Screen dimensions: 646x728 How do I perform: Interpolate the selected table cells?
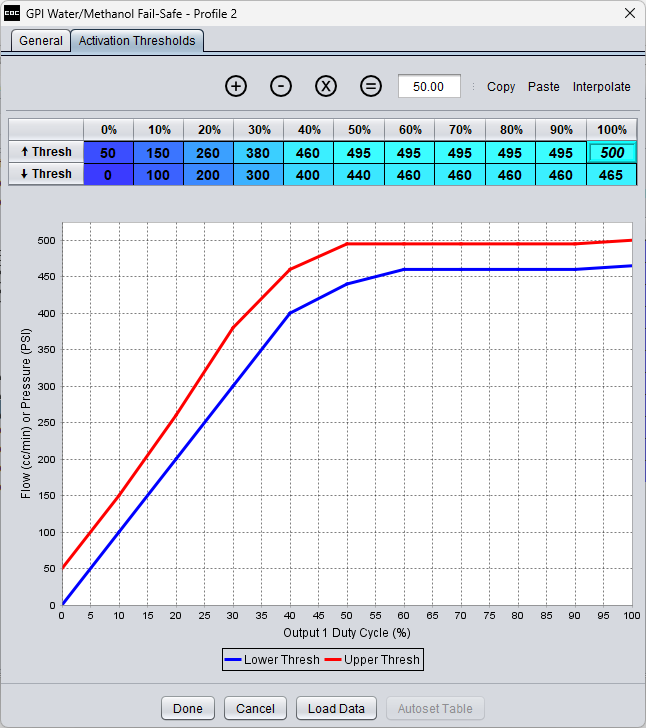[x=602, y=87]
